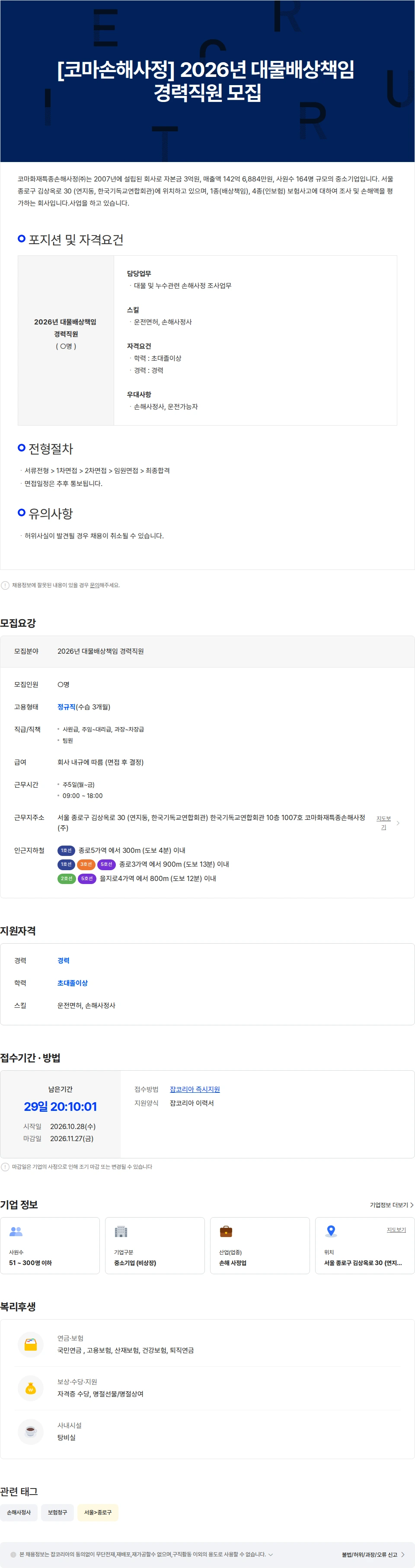Click the 손해사정사 related tag

[x=19, y=1513]
